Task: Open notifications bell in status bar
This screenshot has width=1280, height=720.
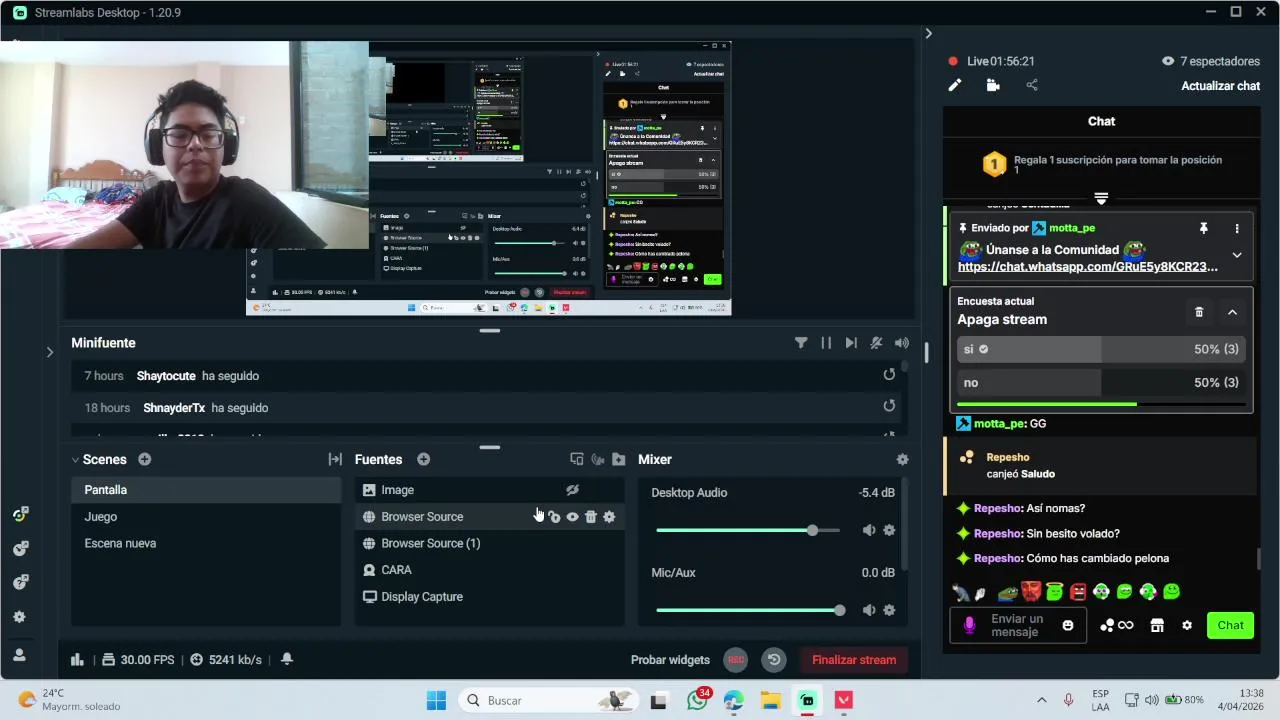Action: click(287, 660)
